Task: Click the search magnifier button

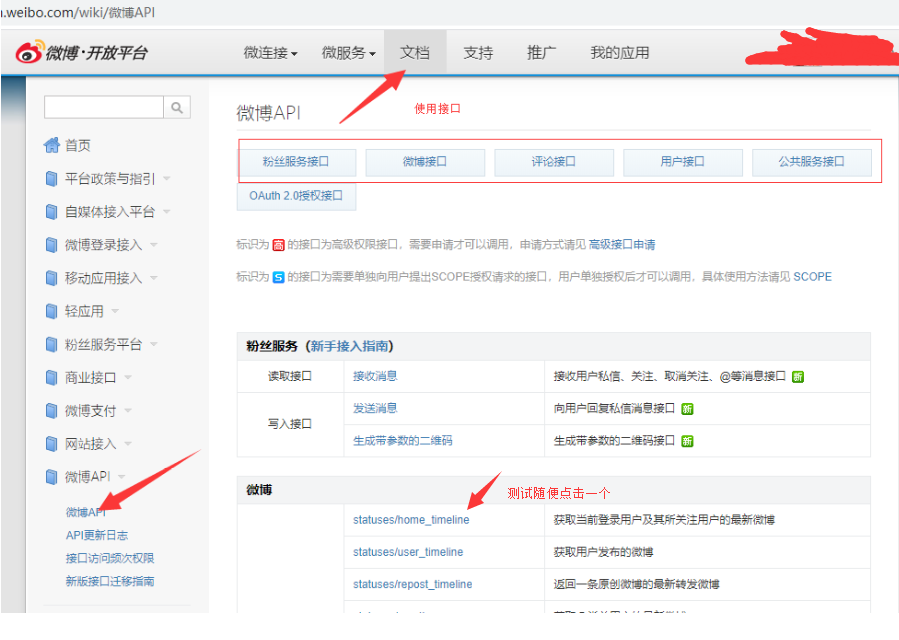Action: (177, 107)
